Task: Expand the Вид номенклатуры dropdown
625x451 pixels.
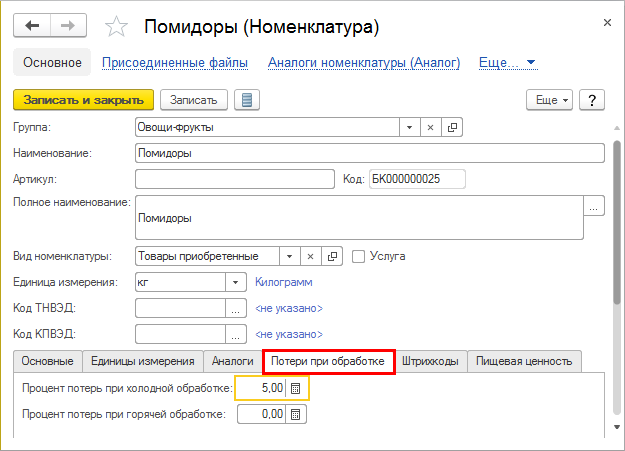Action: (x=289, y=256)
